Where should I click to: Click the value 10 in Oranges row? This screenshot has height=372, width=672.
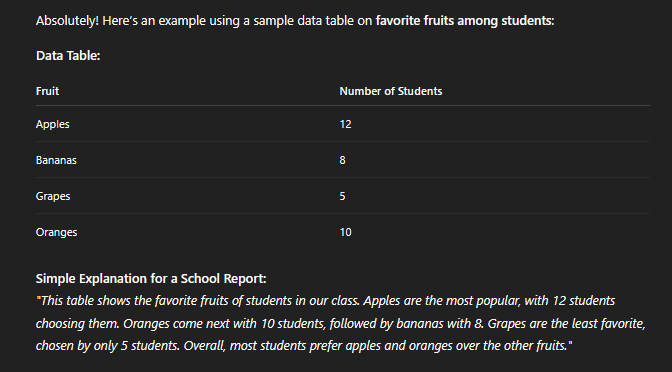point(345,232)
